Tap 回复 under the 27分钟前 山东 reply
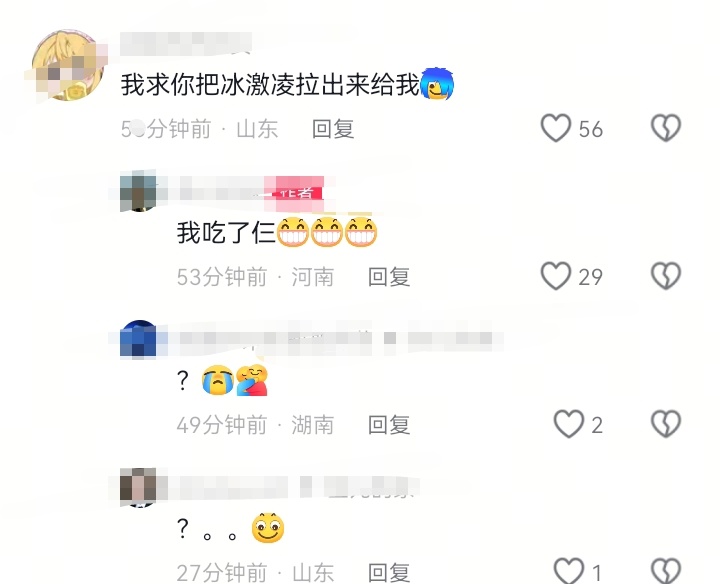 389,573
